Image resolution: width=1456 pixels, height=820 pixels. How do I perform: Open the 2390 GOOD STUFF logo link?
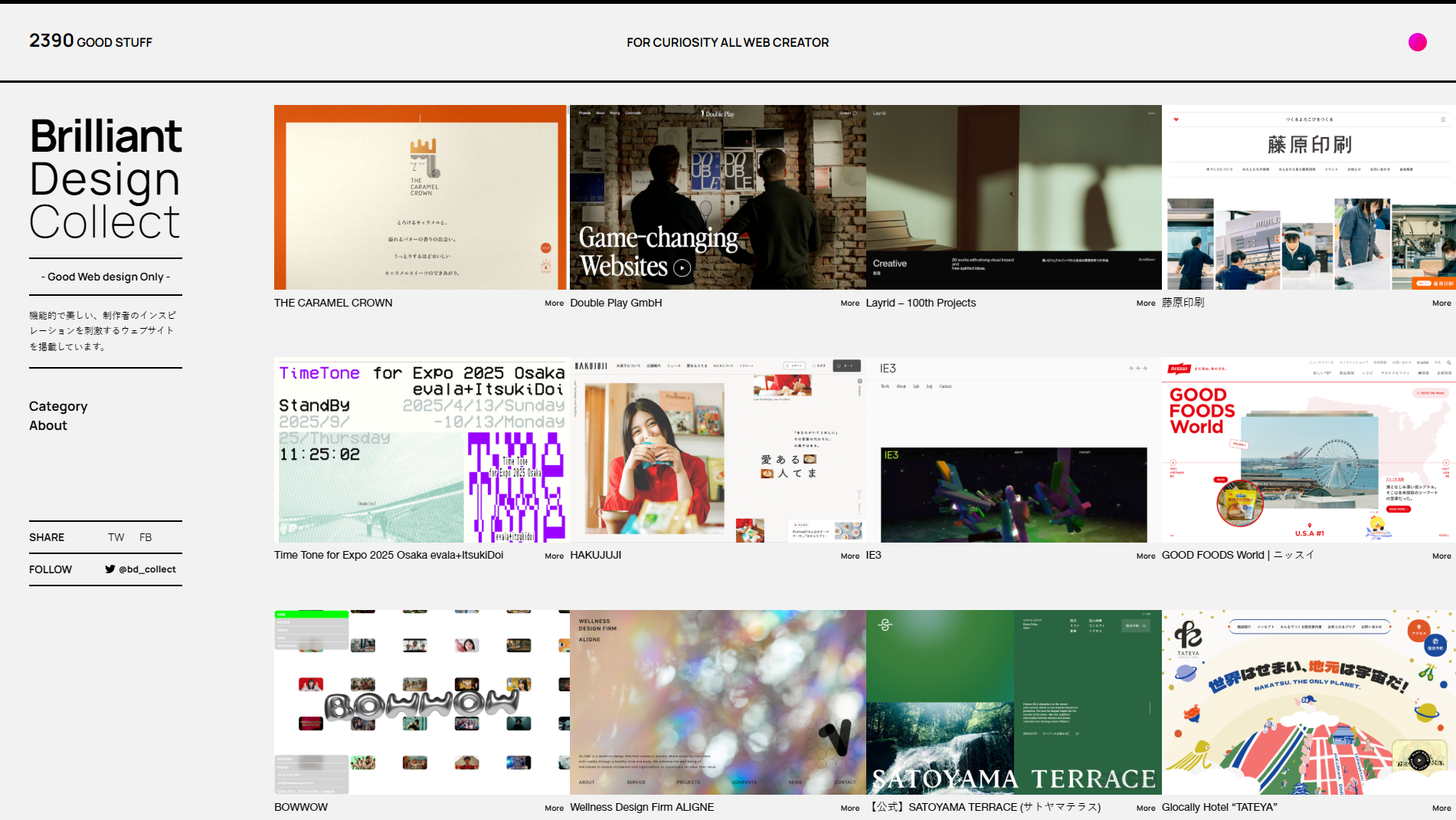[90, 41]
